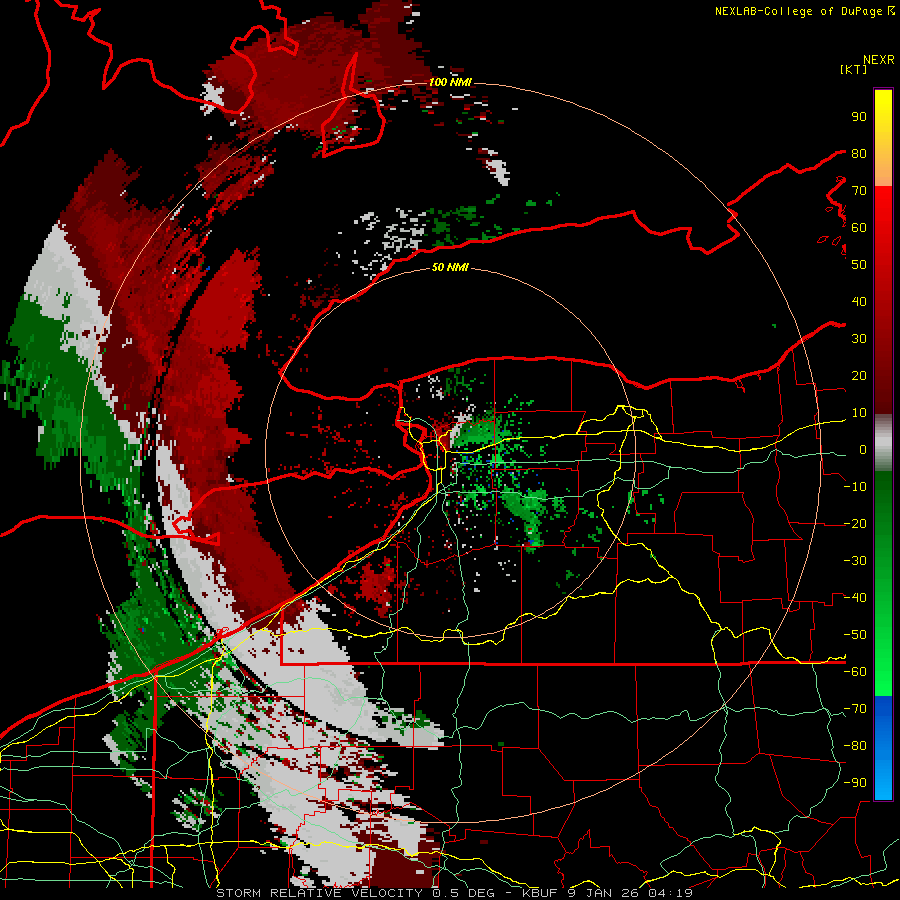Click the 30 value on the velocity scale

(859, 339)
